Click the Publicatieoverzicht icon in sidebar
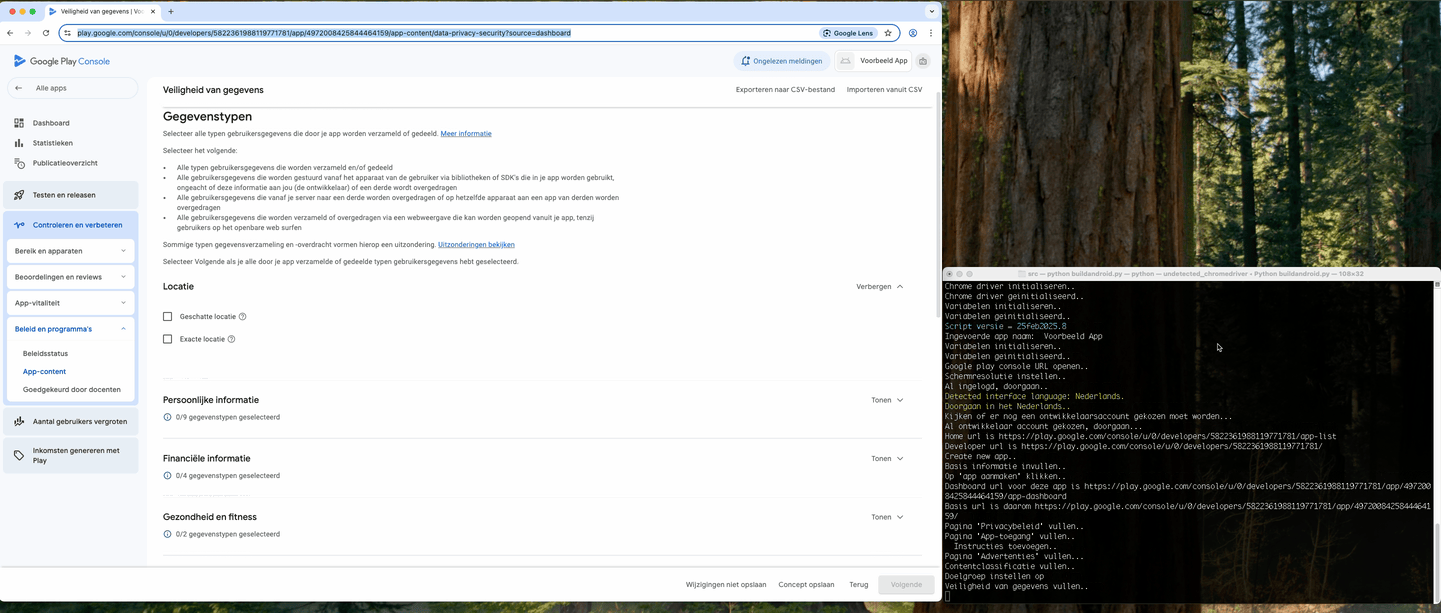The height and width of the screenshot is (613, 1441). pos(19,163)
